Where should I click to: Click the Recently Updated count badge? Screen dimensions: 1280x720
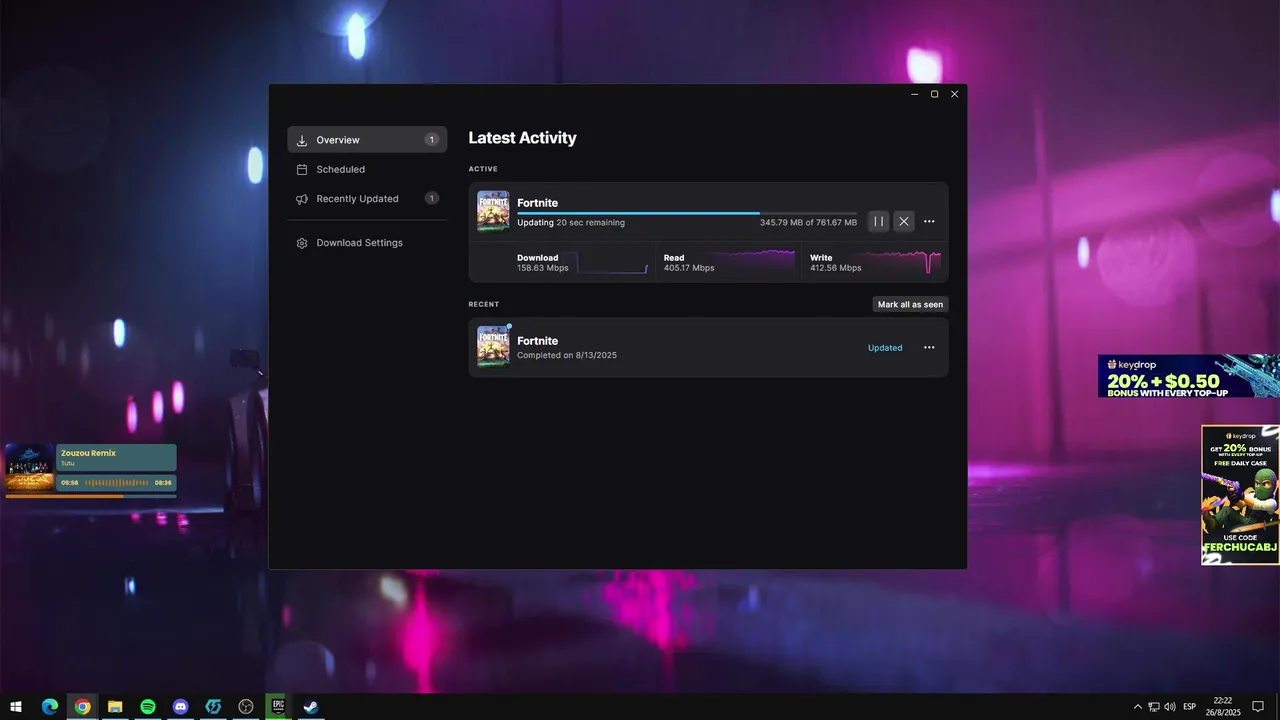(431, 198)
